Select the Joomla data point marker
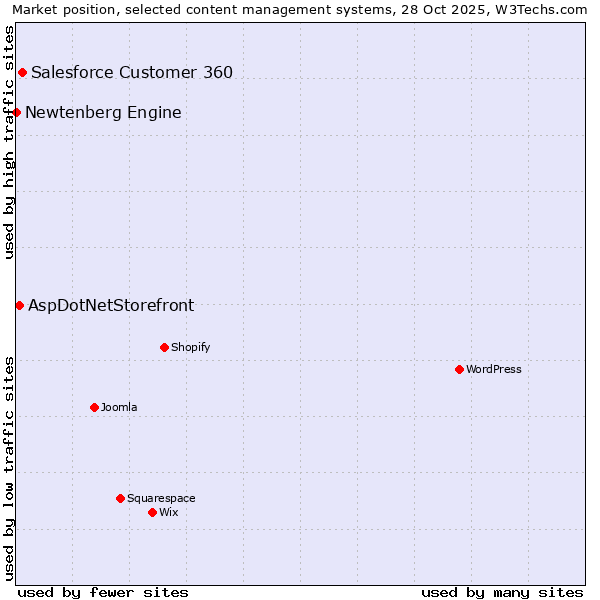Screen dimensions: 600x600 click(94, 407)
